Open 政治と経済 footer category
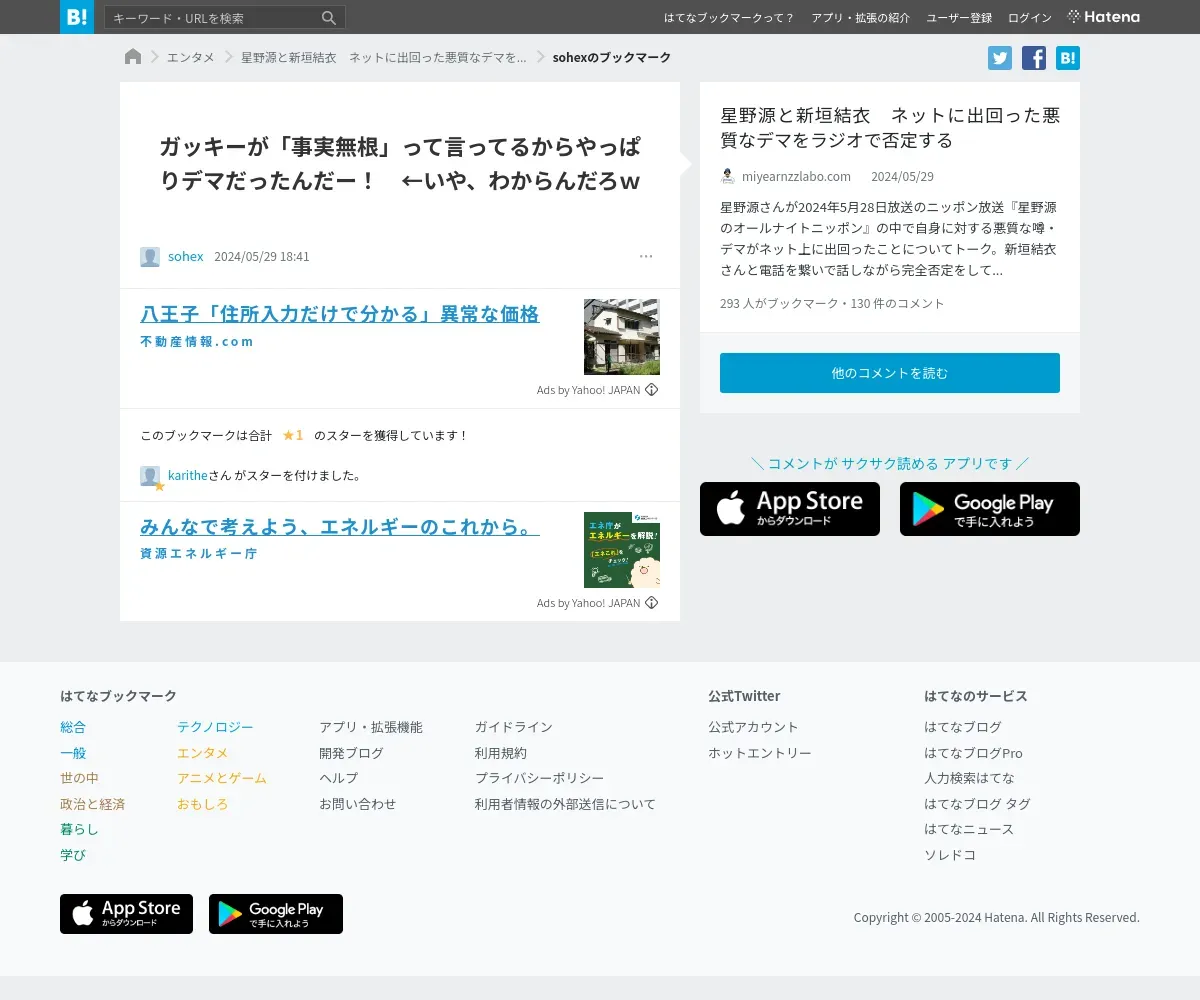 92,804
